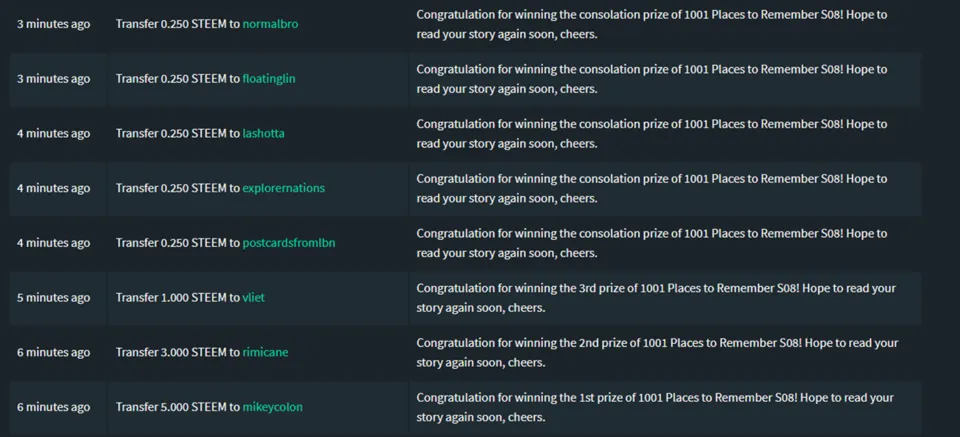The image size is (960, 437).
Task: Click the vliet recipient link
Action: (256, 298)
